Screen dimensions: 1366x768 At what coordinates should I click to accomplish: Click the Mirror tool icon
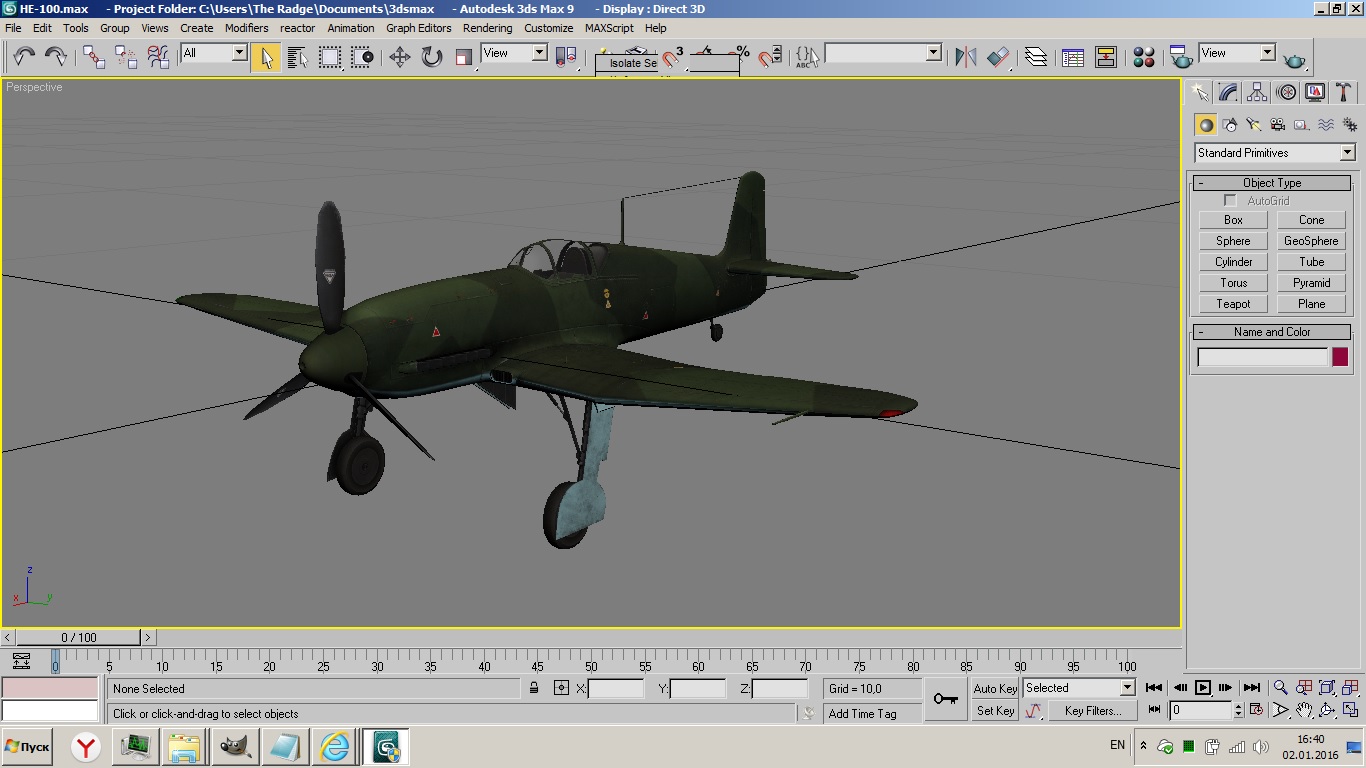coord(965,57)
